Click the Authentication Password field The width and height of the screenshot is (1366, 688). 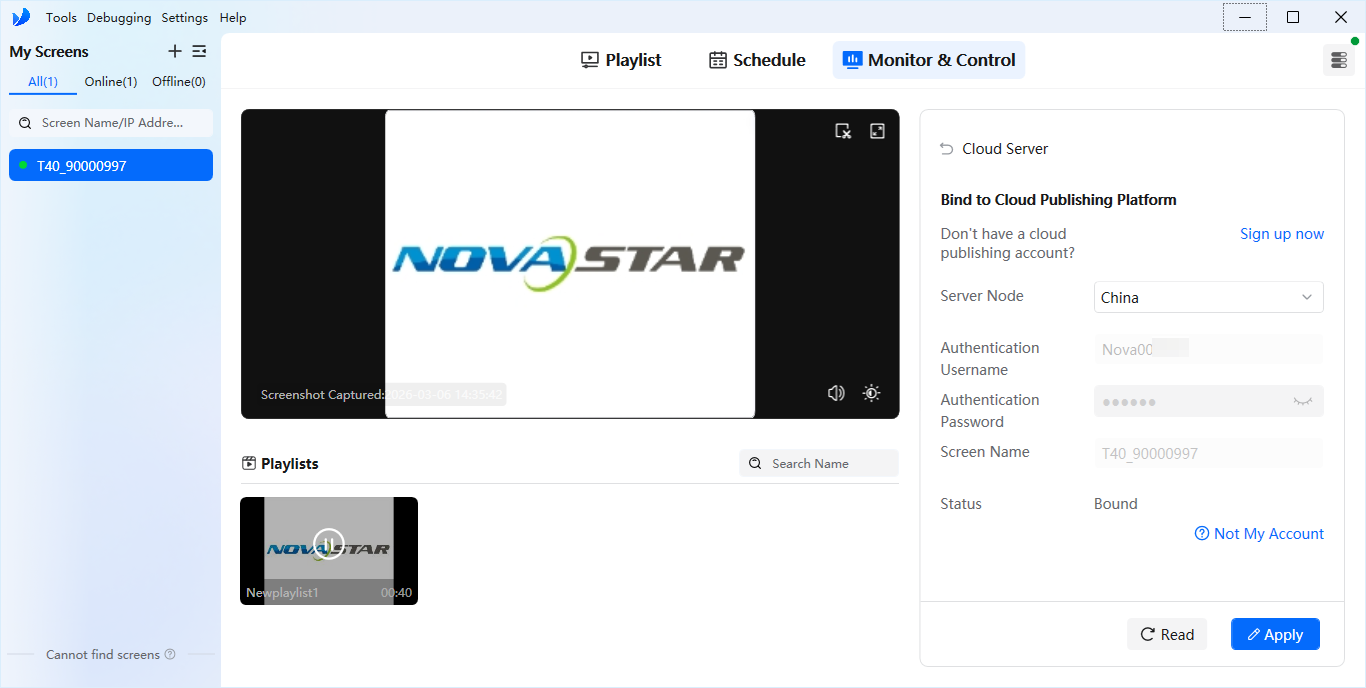1209,401
